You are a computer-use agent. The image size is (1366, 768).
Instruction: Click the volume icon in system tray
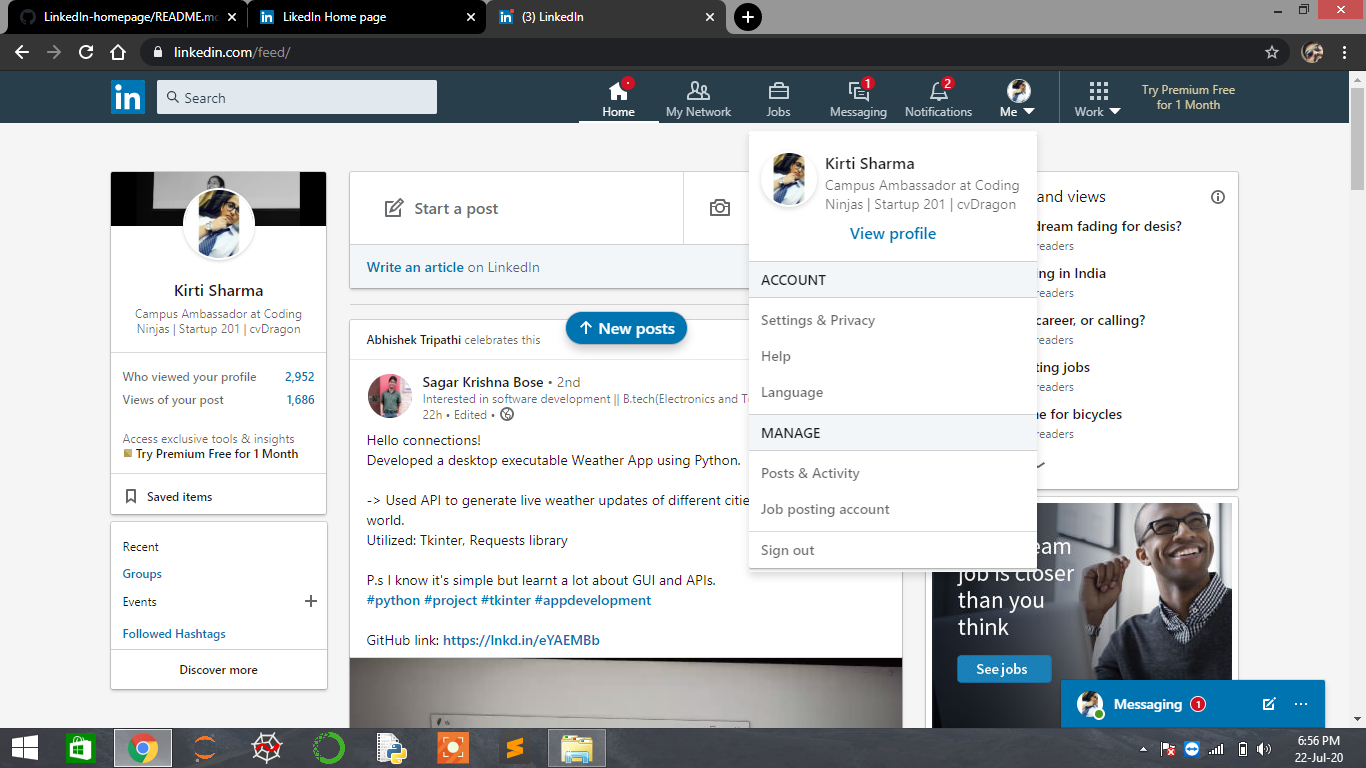point(1264,749)
